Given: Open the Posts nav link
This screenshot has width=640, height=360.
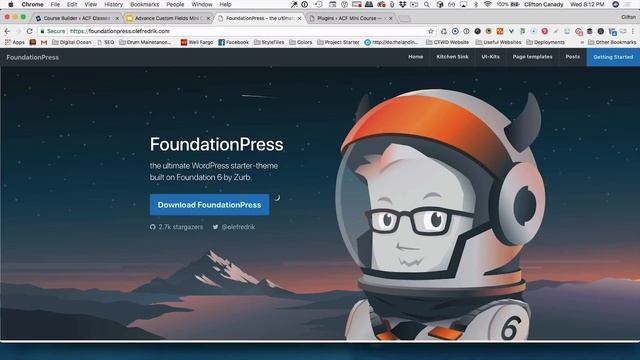Looking at the screenshot, I should pyautogui.click(x=572, y=57).
